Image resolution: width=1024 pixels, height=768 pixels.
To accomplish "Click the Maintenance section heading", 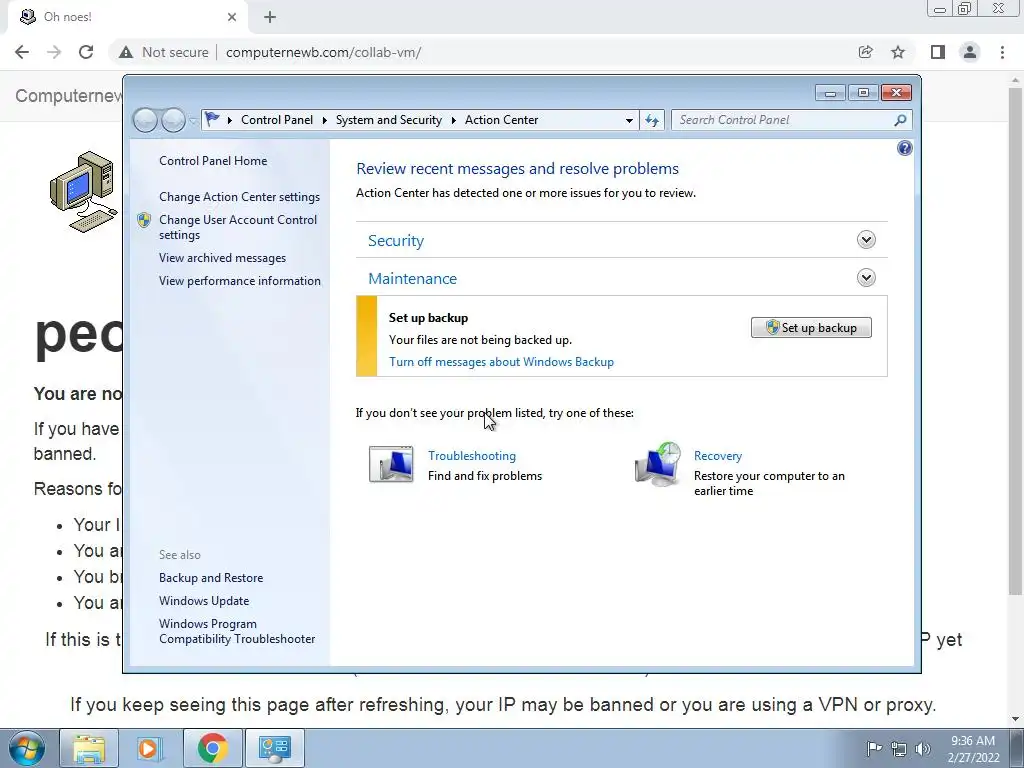I will 413,278.
